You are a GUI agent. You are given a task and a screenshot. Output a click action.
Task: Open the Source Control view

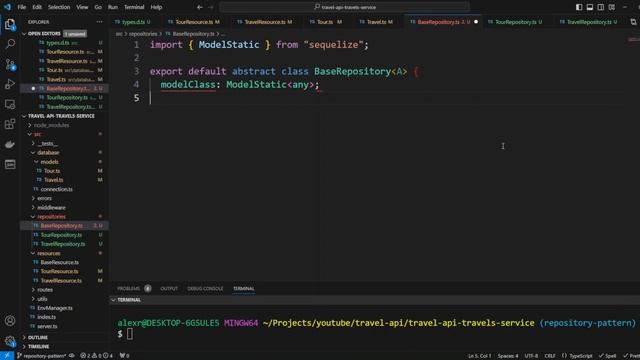click(x=10, y=64)
